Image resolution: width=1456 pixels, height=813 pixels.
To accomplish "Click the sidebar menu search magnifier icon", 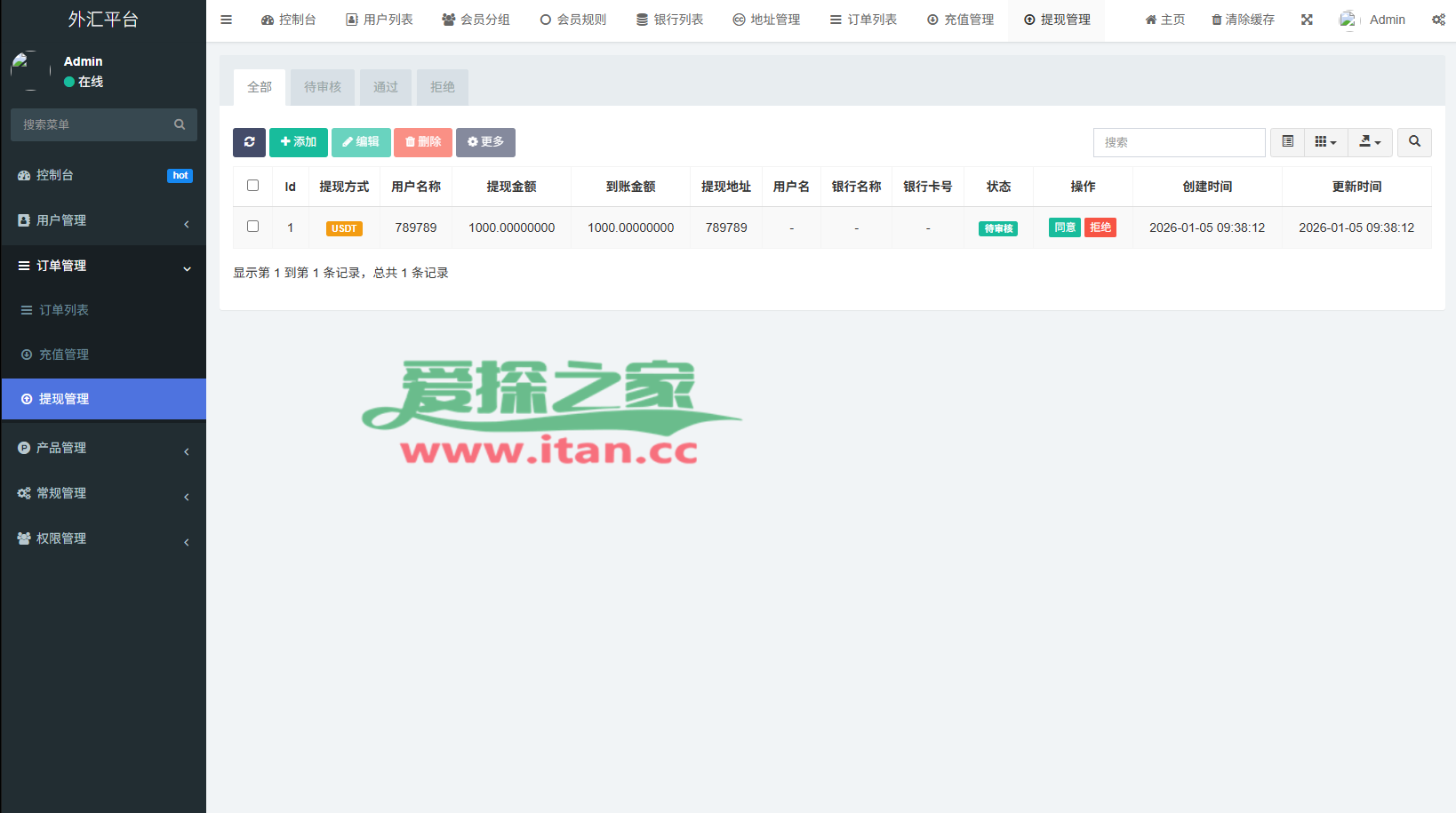I will pyautogui.click(x=180, y=125).
